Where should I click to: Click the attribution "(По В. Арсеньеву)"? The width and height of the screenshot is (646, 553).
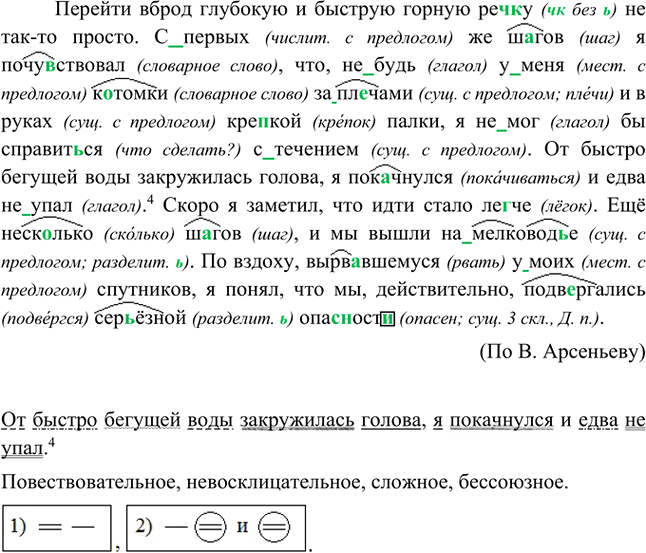pos(562,352)
